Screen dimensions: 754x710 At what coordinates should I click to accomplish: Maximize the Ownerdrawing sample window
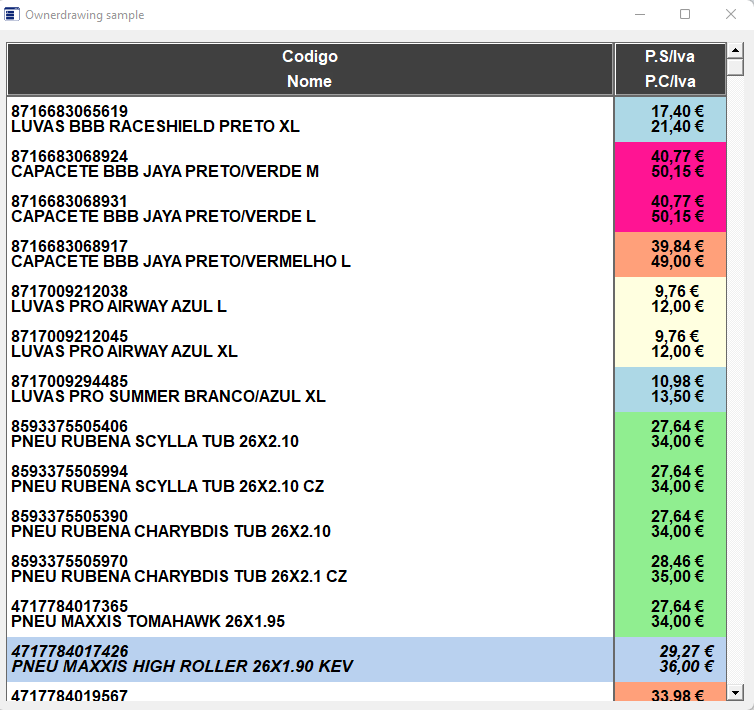(685, 15)
